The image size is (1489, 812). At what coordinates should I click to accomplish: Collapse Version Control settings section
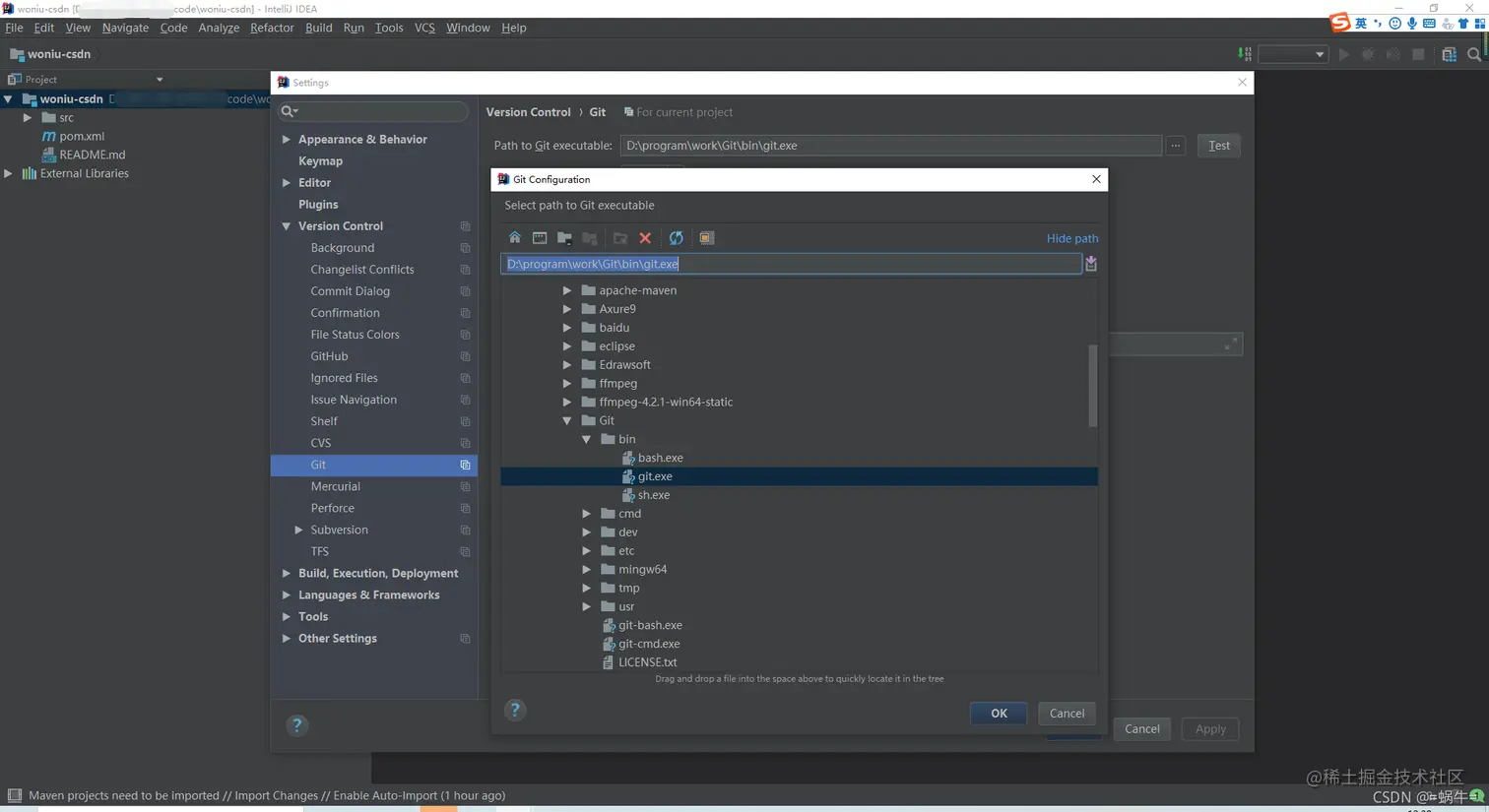click(287, 226)
